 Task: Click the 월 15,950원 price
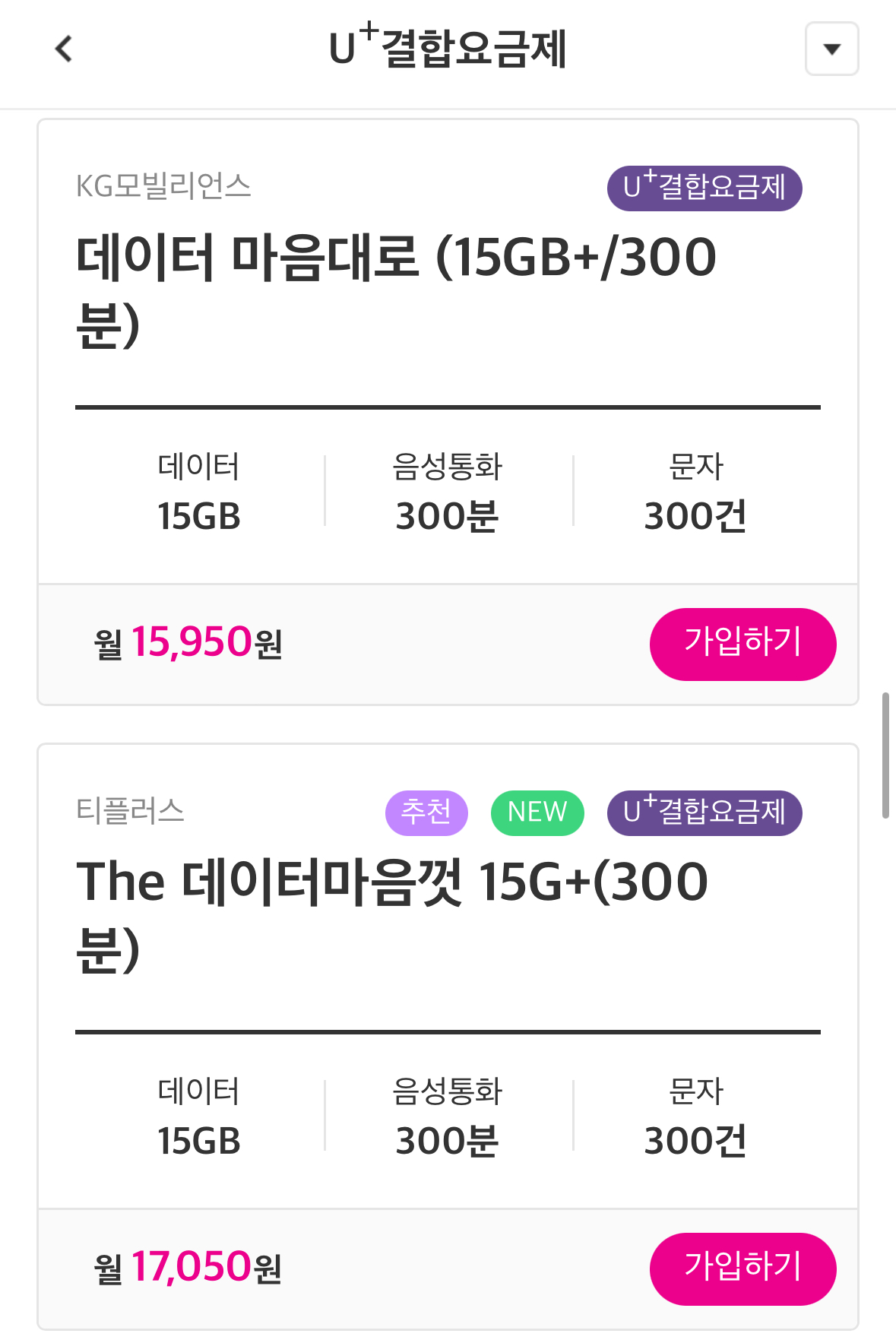[188, 643]
